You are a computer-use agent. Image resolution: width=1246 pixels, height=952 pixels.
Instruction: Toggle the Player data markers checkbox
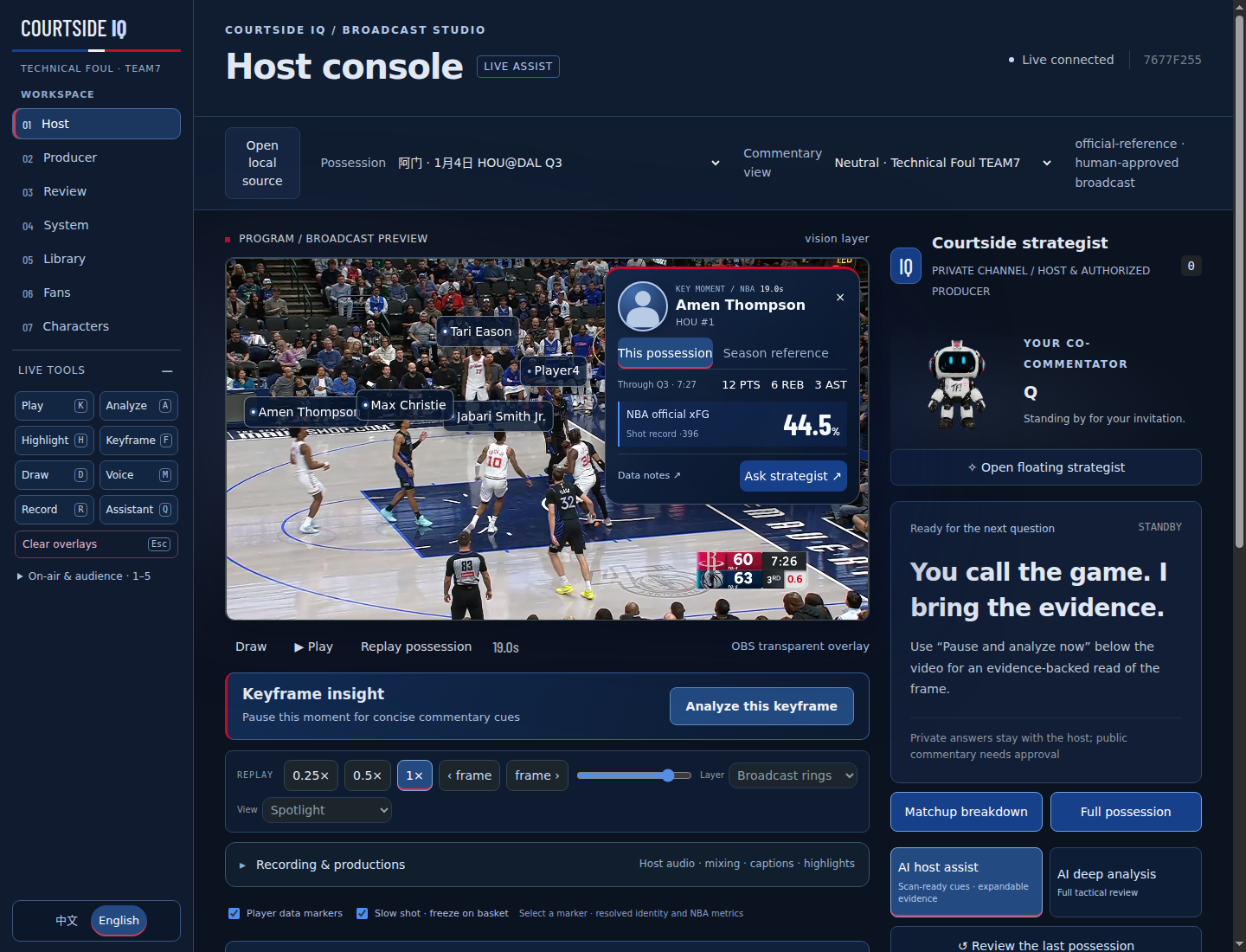tap(234, 914)
